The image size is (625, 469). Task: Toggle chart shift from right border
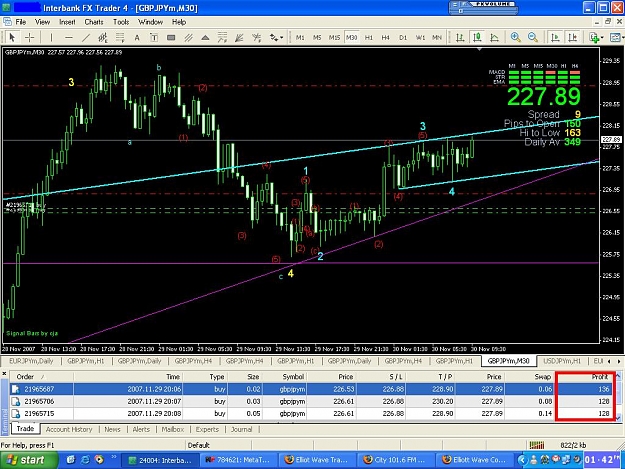[572, 37]
